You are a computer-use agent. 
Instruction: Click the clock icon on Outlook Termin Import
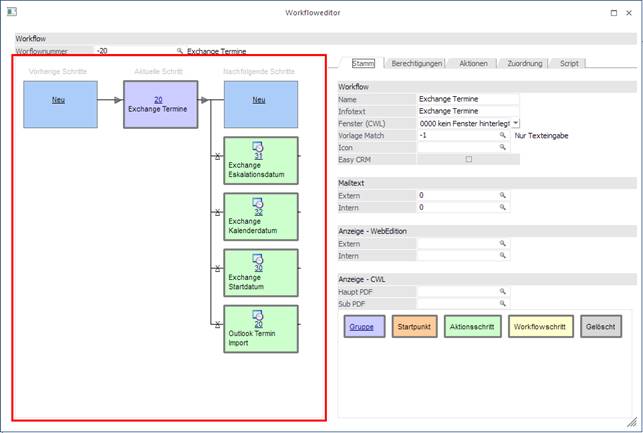pyautogui.click(x=258, y=313)
